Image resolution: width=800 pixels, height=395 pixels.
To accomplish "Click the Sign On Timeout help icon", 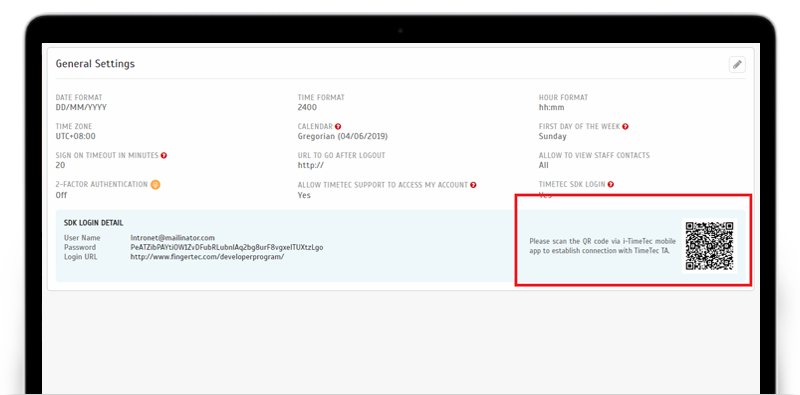I will (x=164, y=156).
